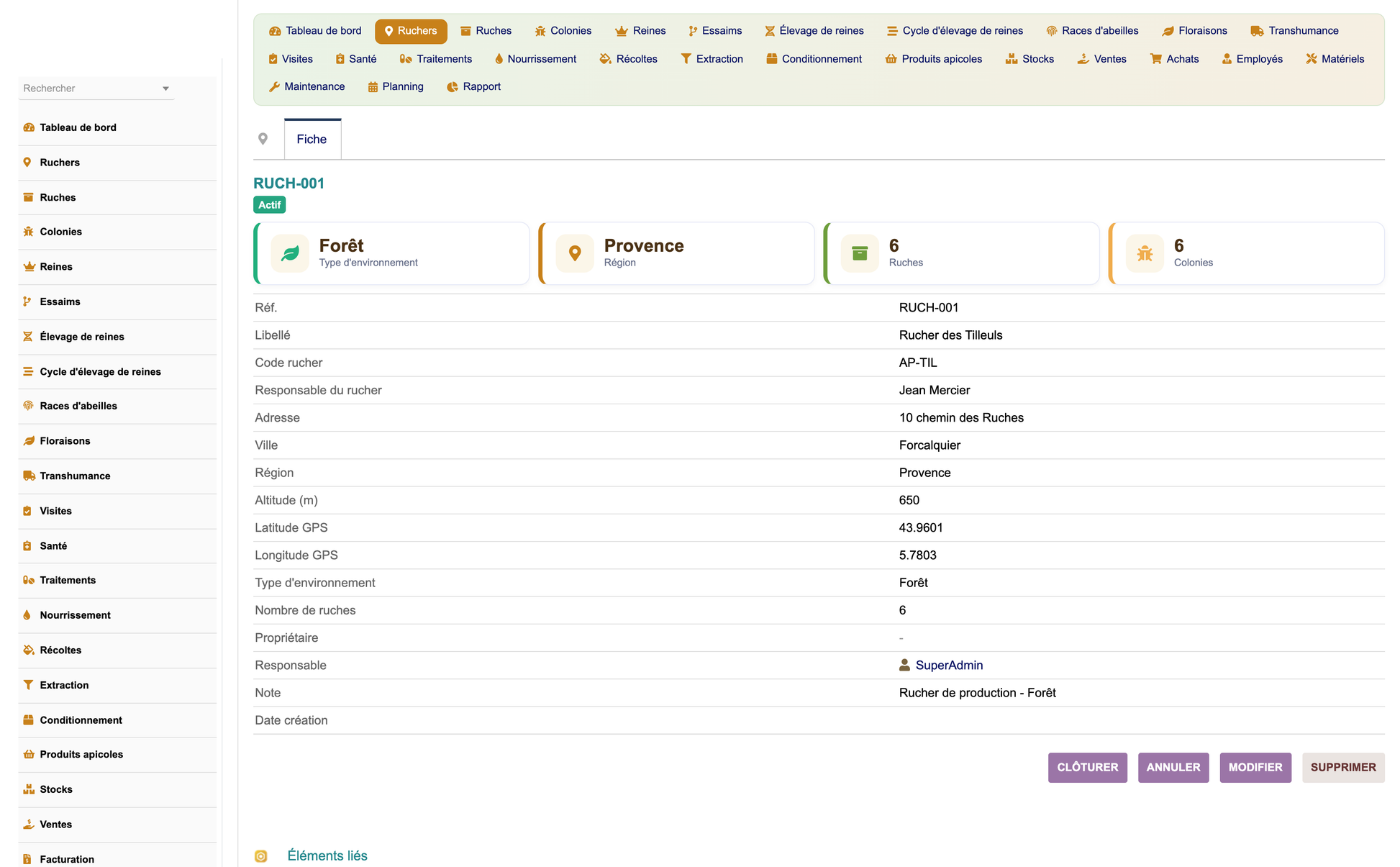Image resolution: width=1400 pixels, height=867 pixels.
Task: Go to Ruches in the top menu
Action: 486,31
